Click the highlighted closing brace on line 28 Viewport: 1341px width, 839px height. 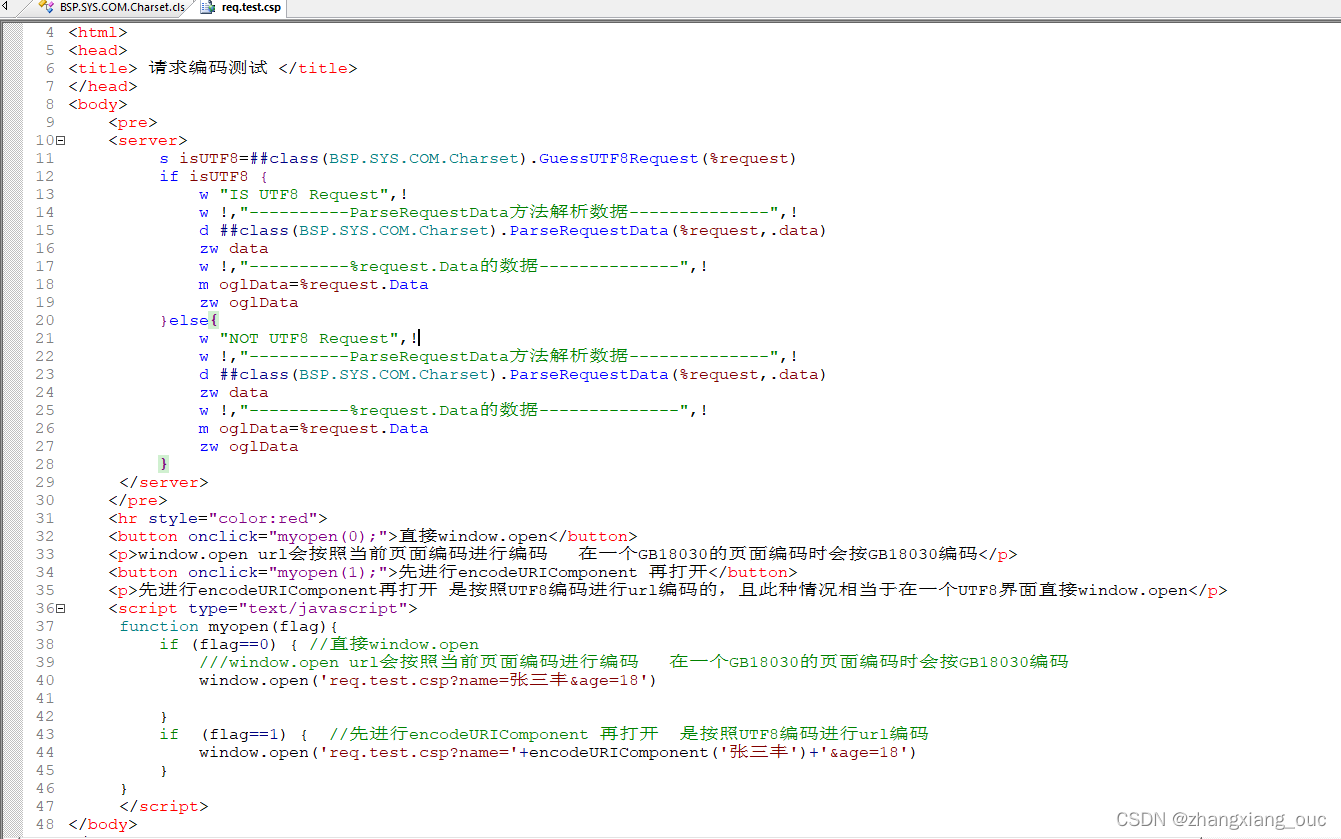(164, 464)
